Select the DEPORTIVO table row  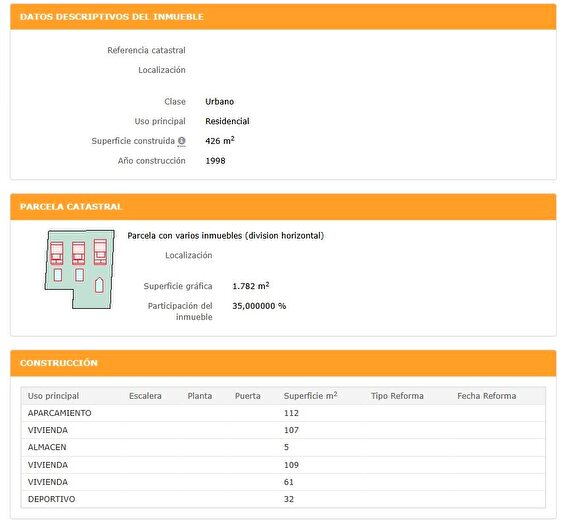283,499
